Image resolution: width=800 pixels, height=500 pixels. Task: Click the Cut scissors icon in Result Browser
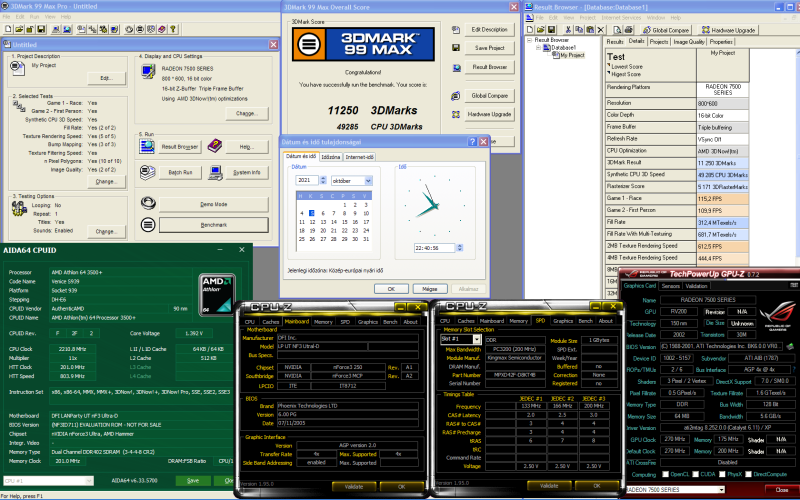tap(568, 30)
